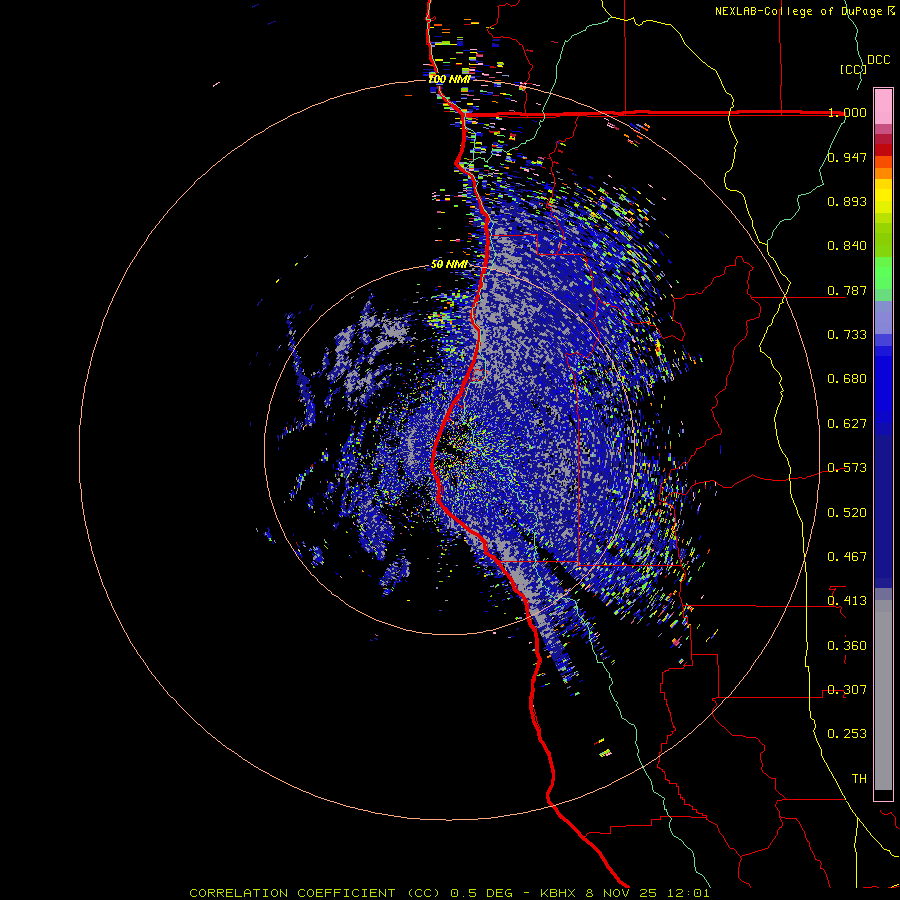The image size is (900, 900).
Task: Click the KBHX station identifier in footer
Action: click(560, 893)
